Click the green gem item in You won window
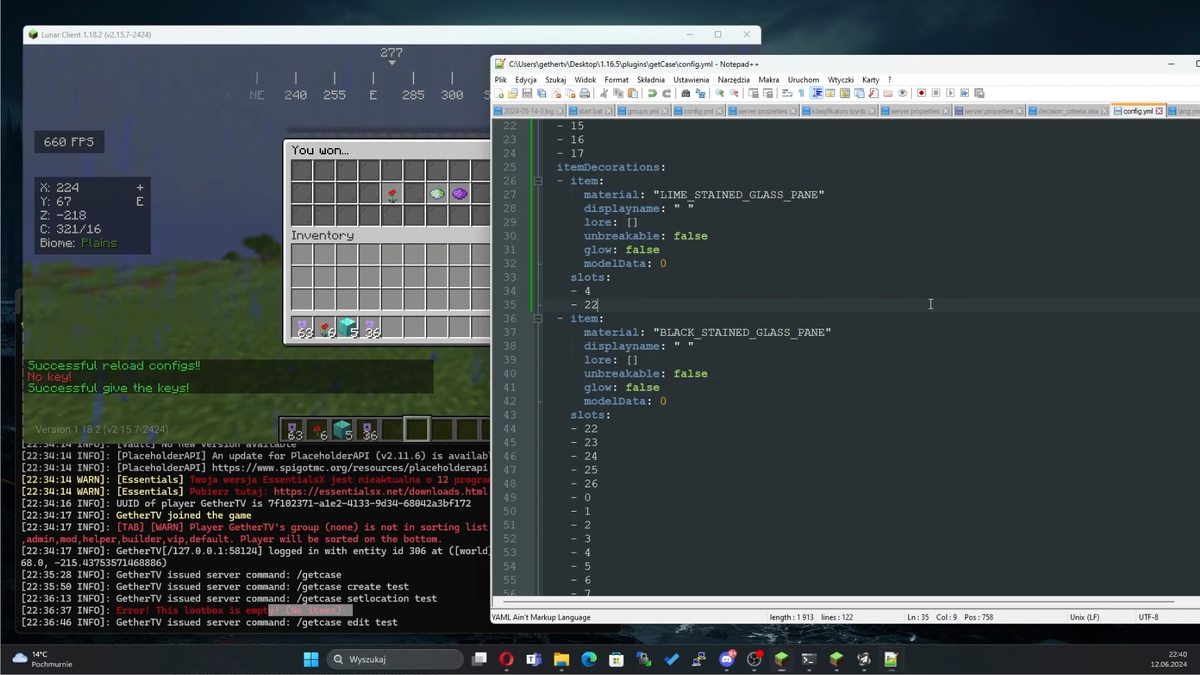Image resolution: width=1200 pixels, height=675 pixels. tap(437, 193)
